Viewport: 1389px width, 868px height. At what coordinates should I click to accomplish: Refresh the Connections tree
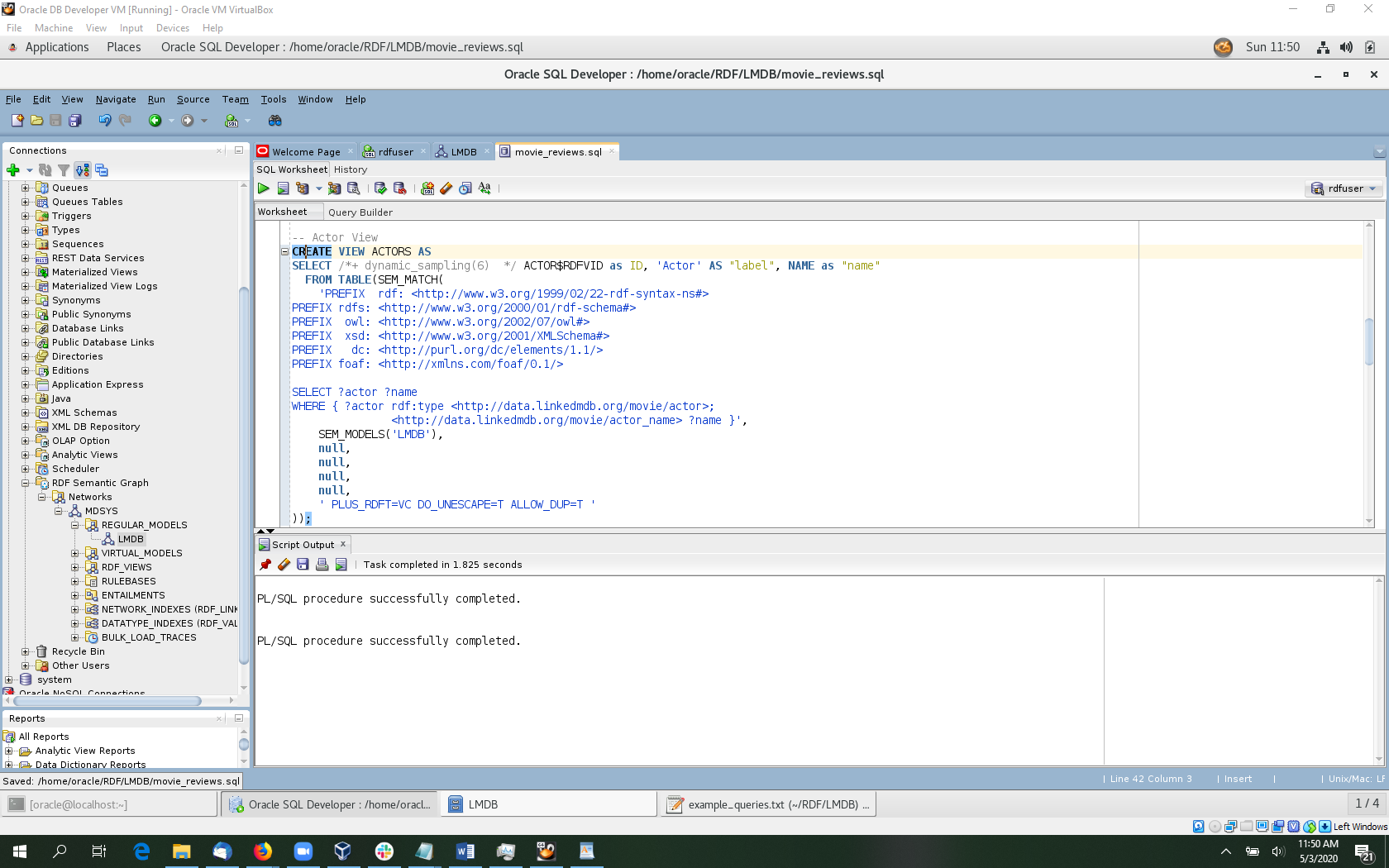(45, 170)
